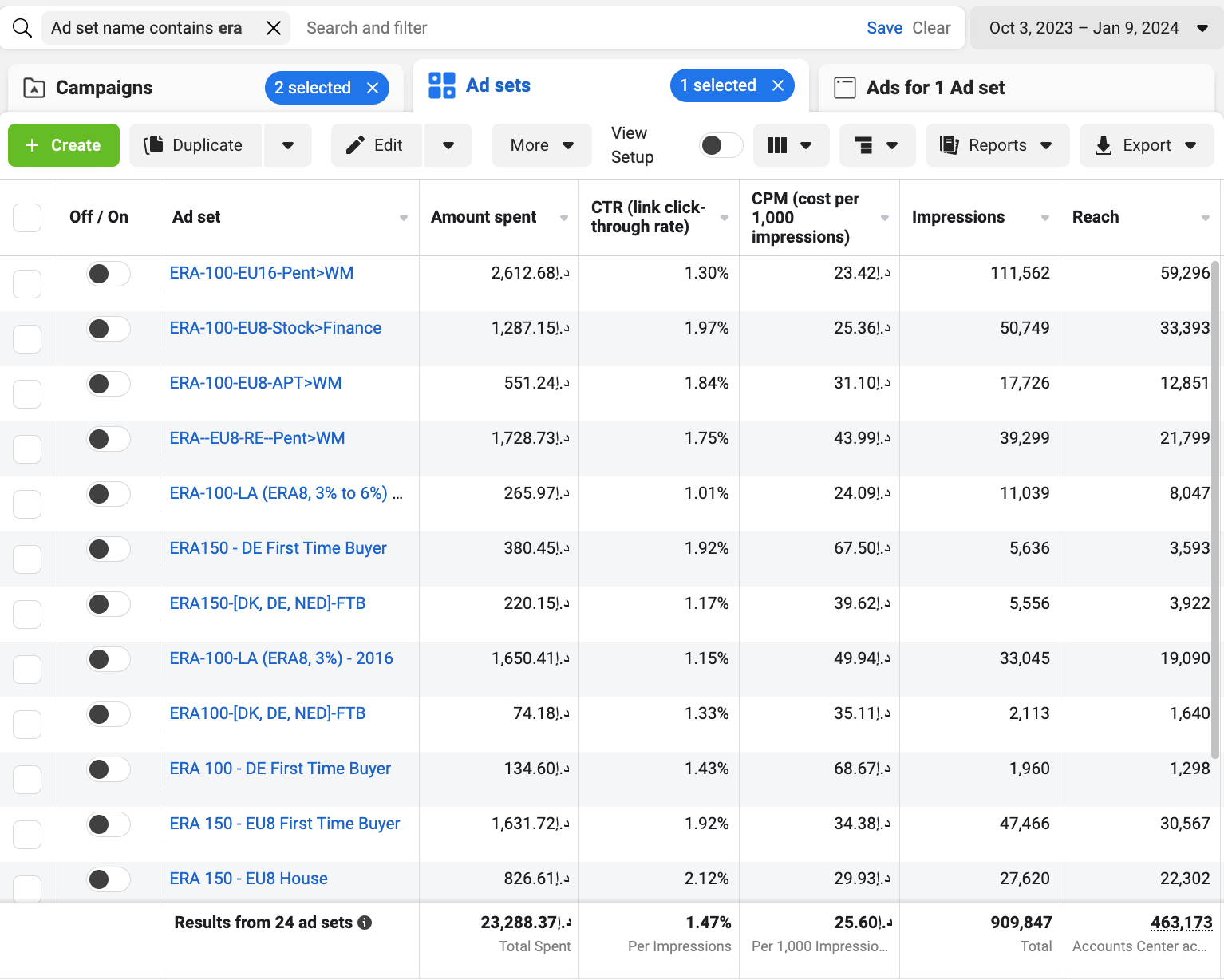Screen dimensions: 1224x980
Task: Click the Edit pencil button
Action: (x=376, y=145)
